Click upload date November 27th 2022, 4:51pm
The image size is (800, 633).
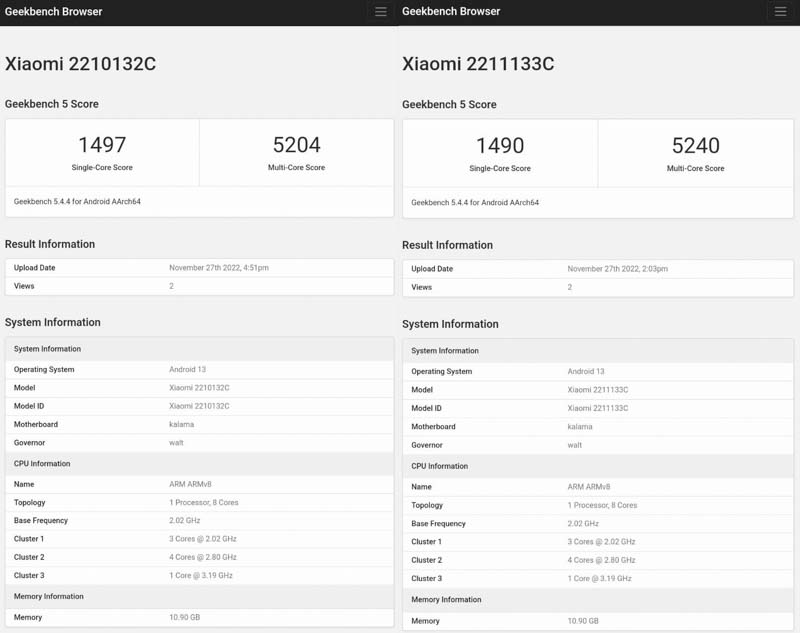coord(219,268)
